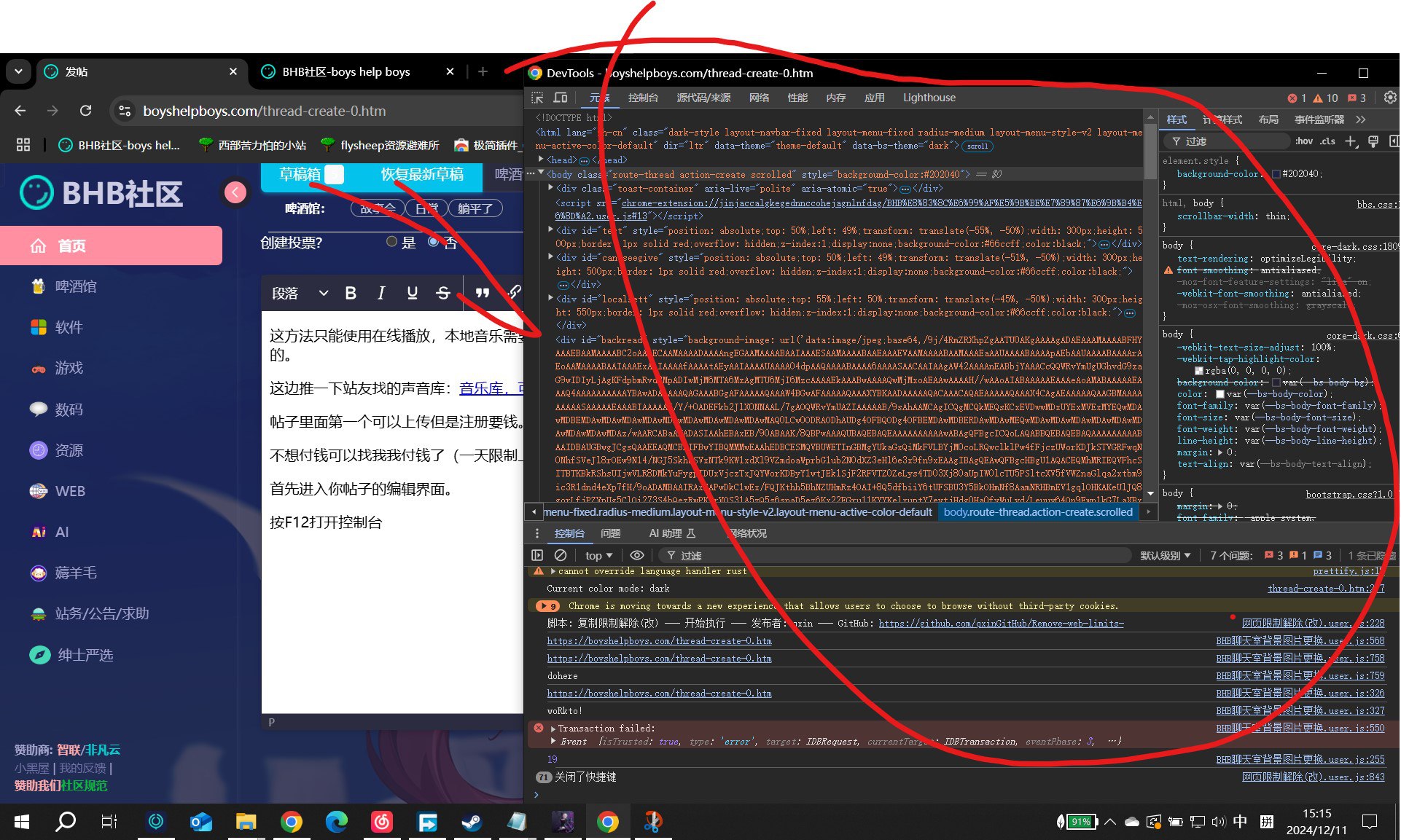Click the blockquote quote-marks editor button

tap(482, 293)
